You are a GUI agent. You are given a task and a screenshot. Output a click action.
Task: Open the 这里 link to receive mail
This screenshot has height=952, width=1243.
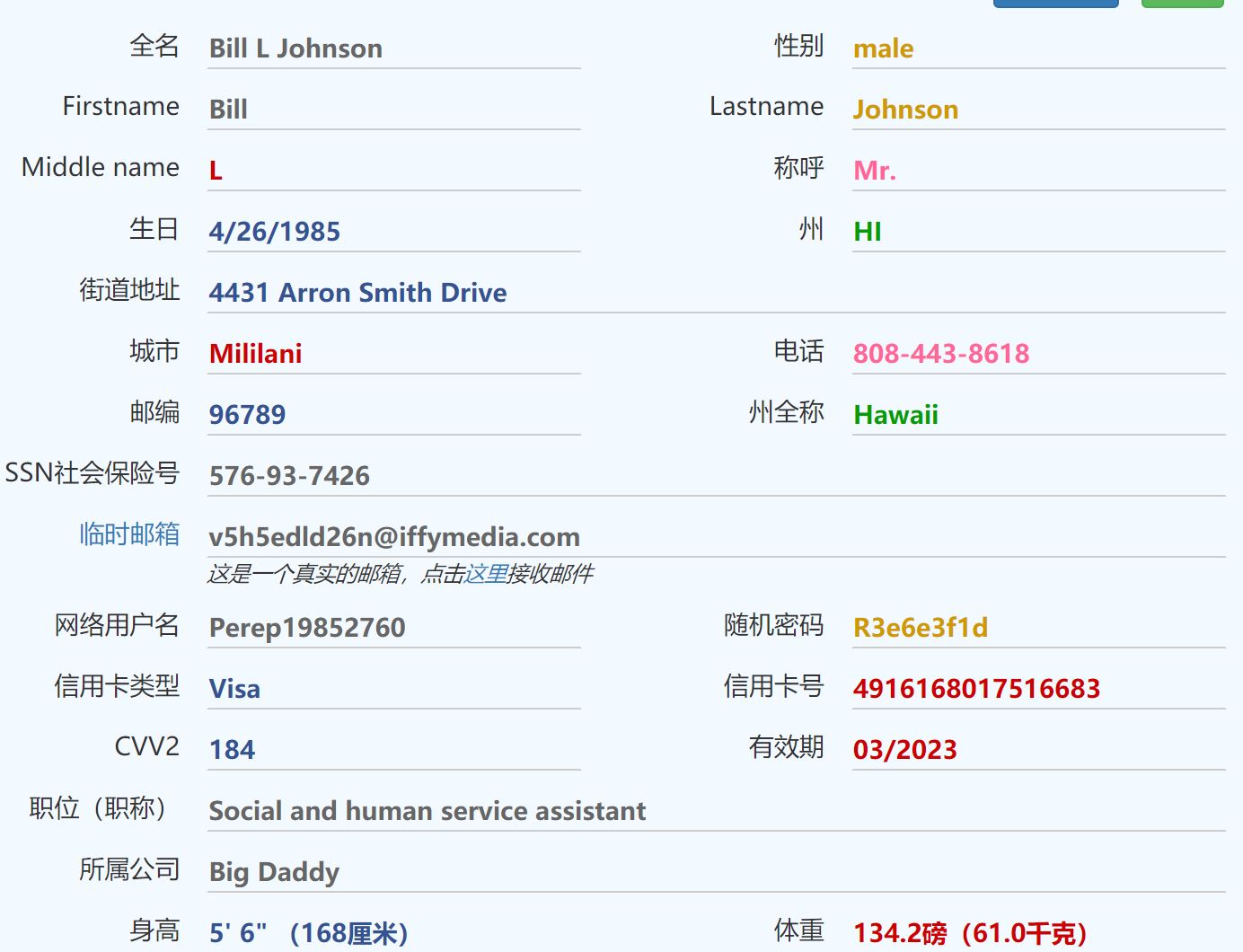(486, 574)
